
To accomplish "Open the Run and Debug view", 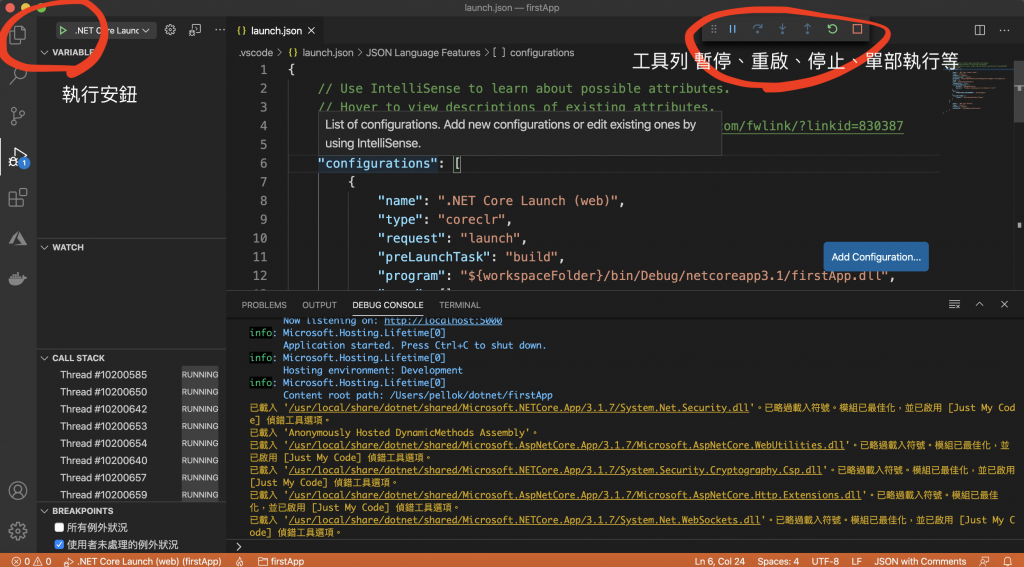I will coord(18,157).
